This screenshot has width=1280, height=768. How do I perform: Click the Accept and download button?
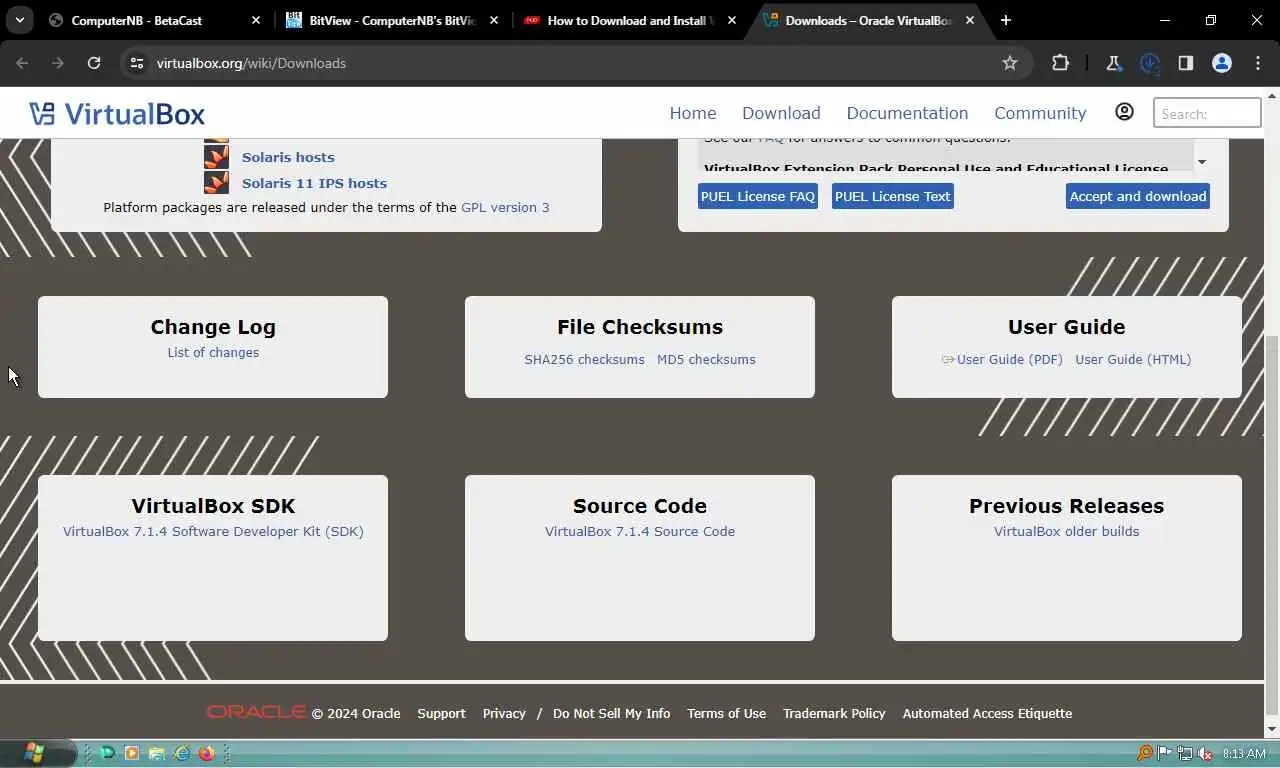coord(1138,196)
